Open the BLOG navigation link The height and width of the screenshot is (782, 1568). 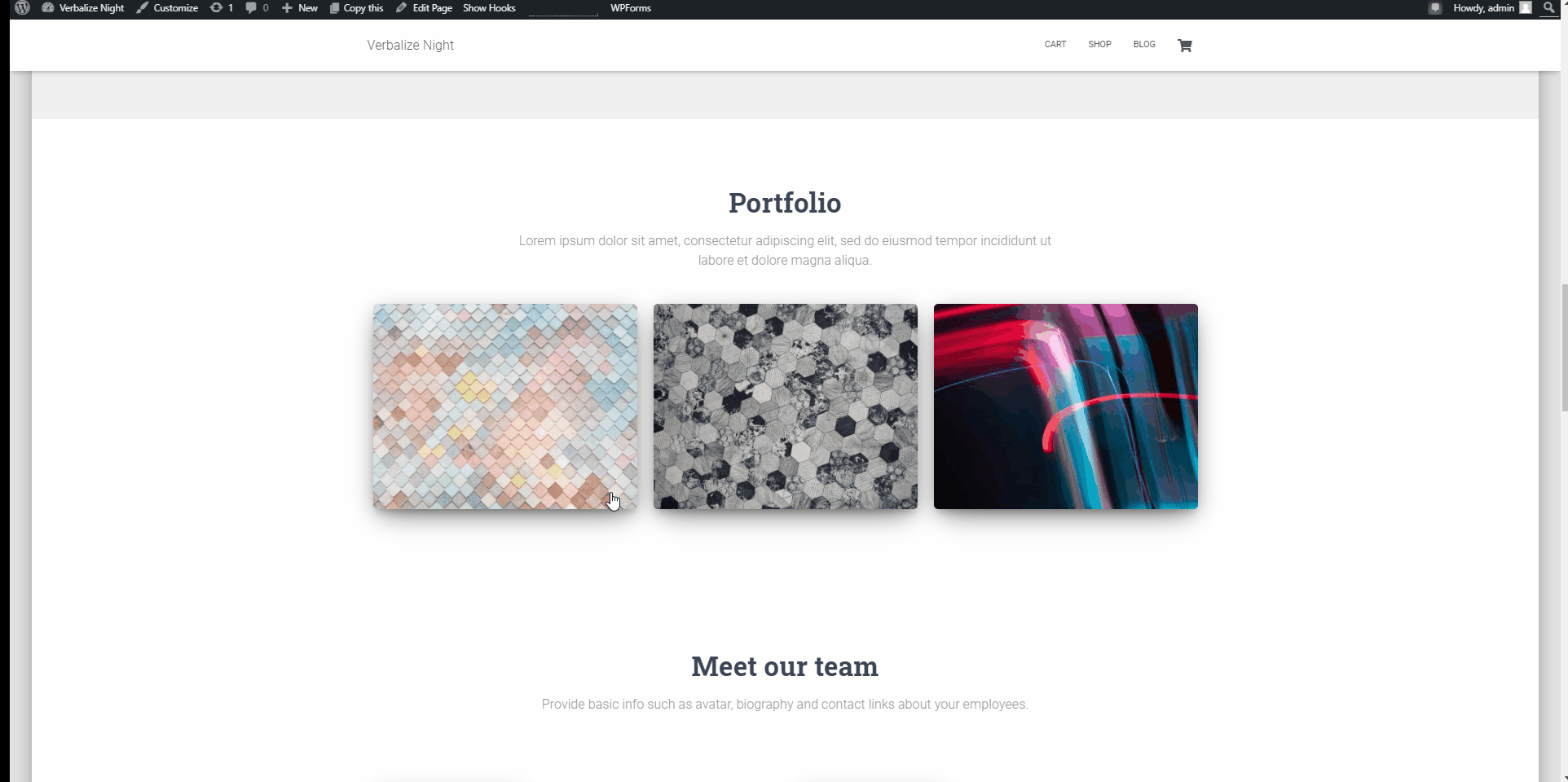1144,45
